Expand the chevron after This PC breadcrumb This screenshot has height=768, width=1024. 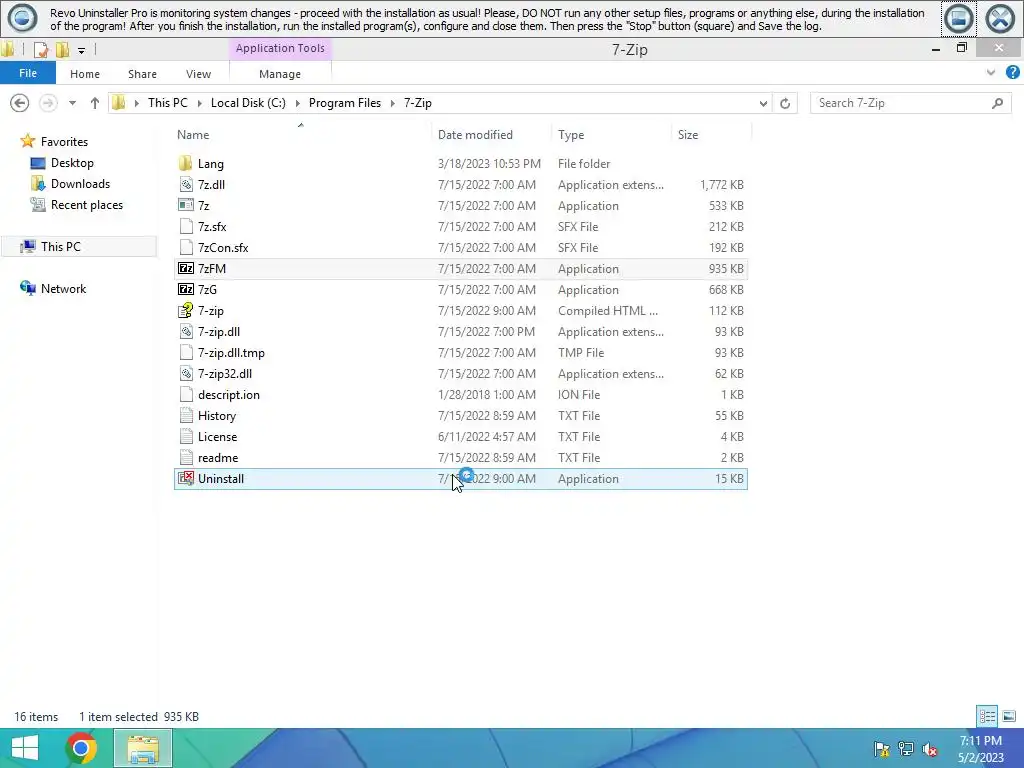(200, 103)
